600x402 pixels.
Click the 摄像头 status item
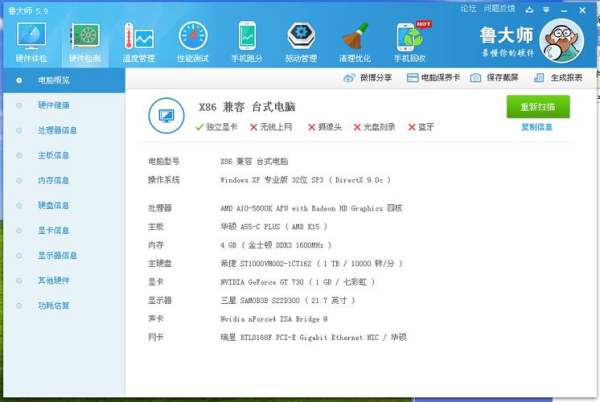325,127
